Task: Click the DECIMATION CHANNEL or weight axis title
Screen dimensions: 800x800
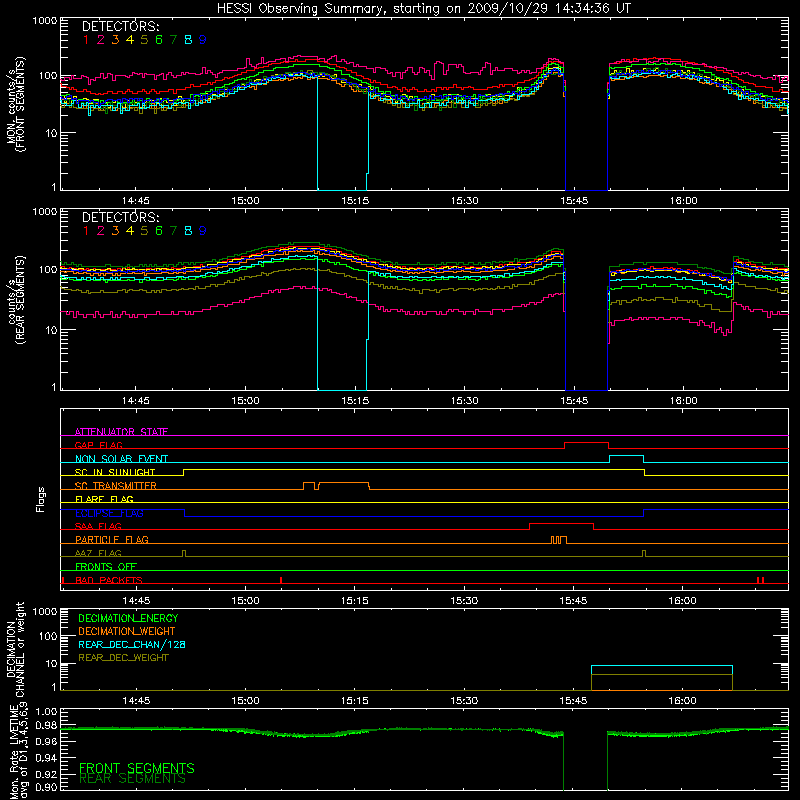Action: click(16, 650)
